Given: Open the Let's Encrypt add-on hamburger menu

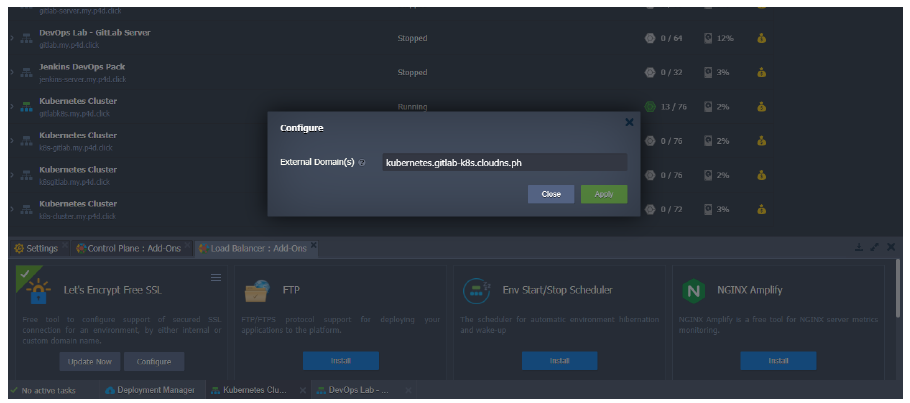Looking at the screenshot, I should (x=216, y=278).
